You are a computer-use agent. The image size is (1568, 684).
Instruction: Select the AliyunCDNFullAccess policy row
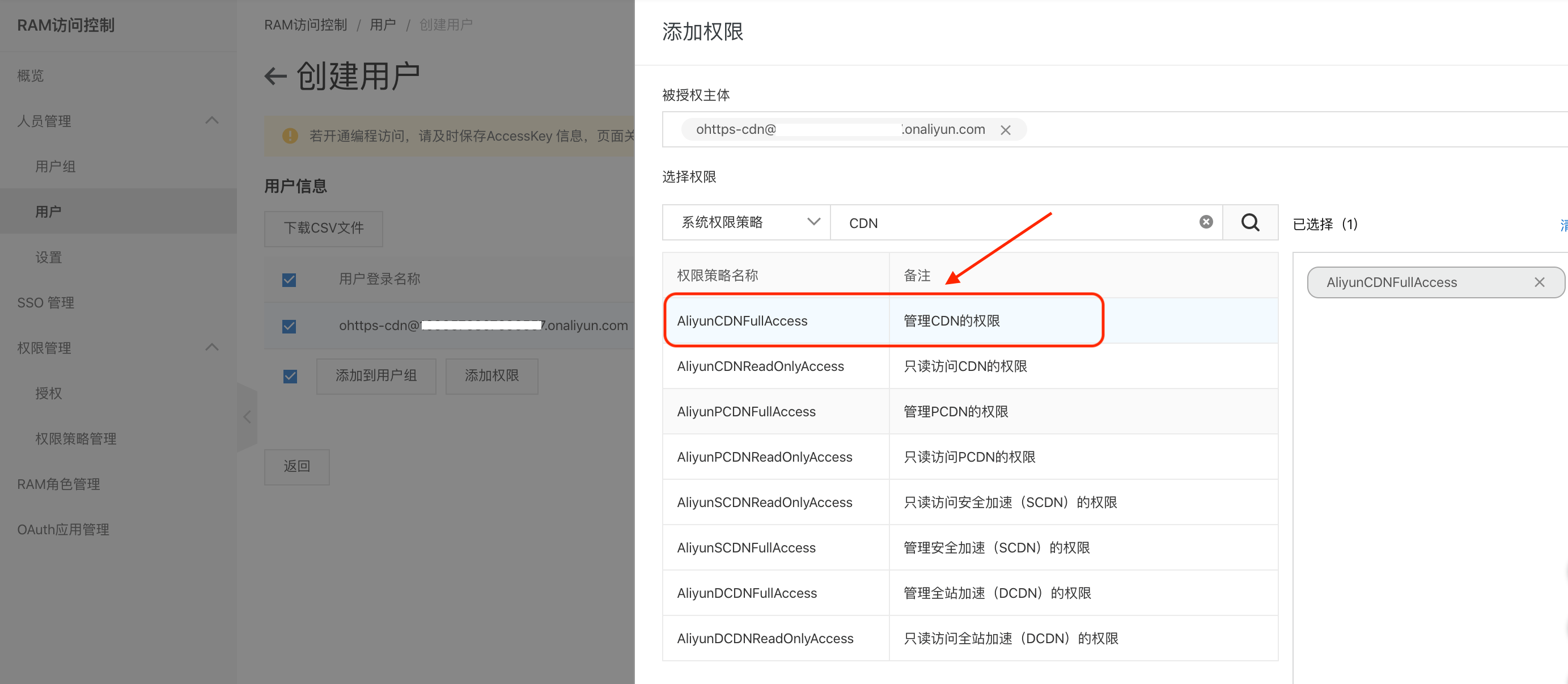[971, 320]
